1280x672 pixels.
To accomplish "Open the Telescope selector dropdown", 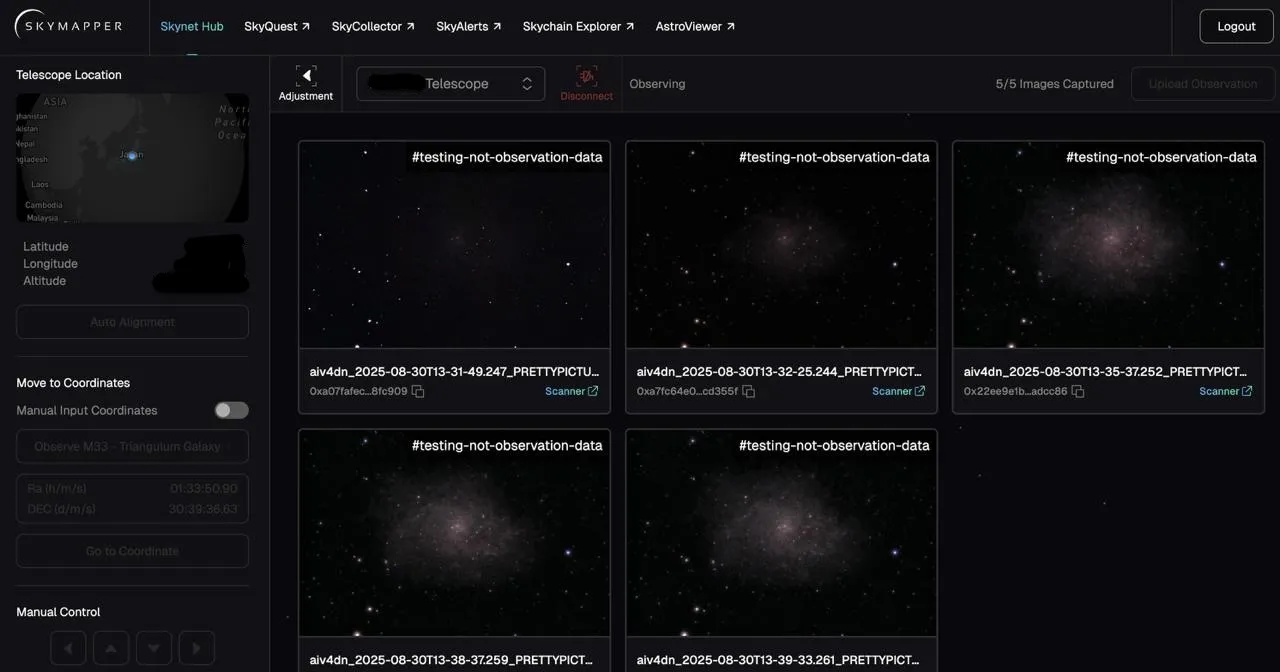I will pos(451,84).
